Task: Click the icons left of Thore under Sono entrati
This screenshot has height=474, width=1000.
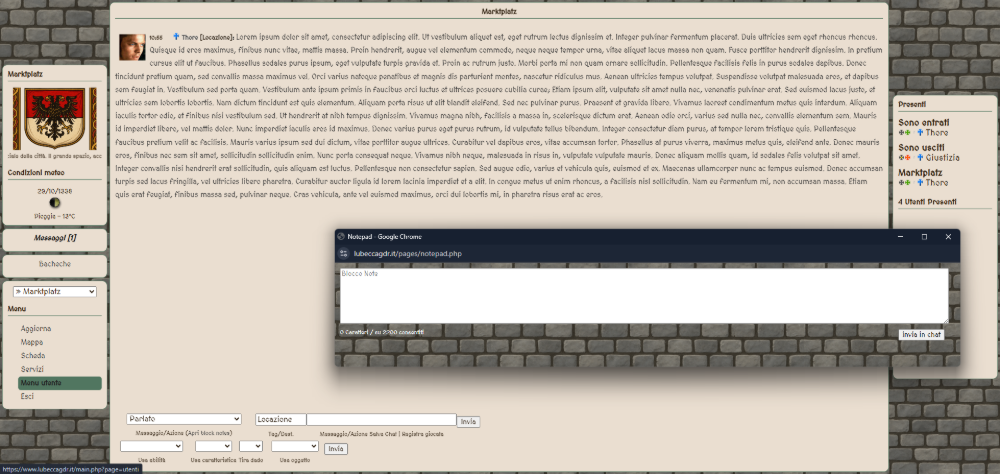Action: [x=904, y=133]
